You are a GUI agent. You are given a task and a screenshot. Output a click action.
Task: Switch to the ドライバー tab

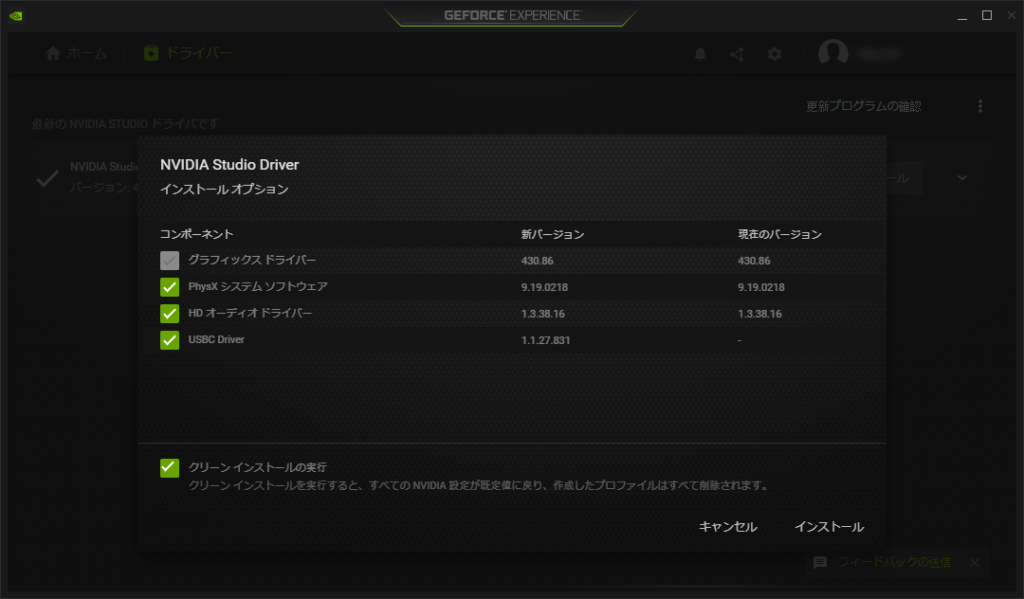point(187,53)
